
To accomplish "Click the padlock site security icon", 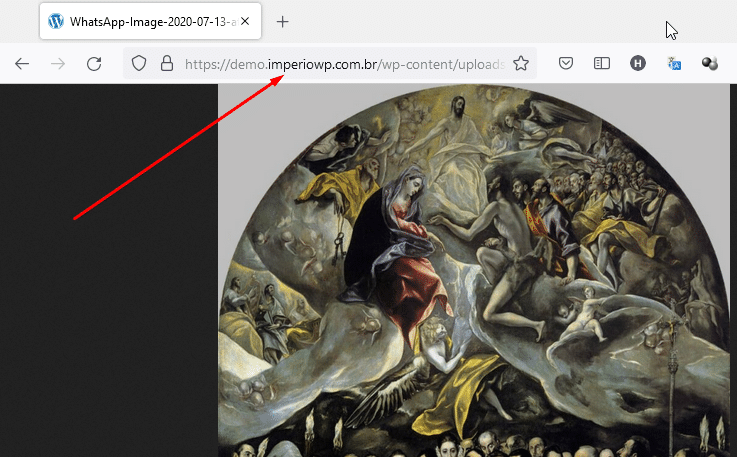I will click(x=166, y=64).
